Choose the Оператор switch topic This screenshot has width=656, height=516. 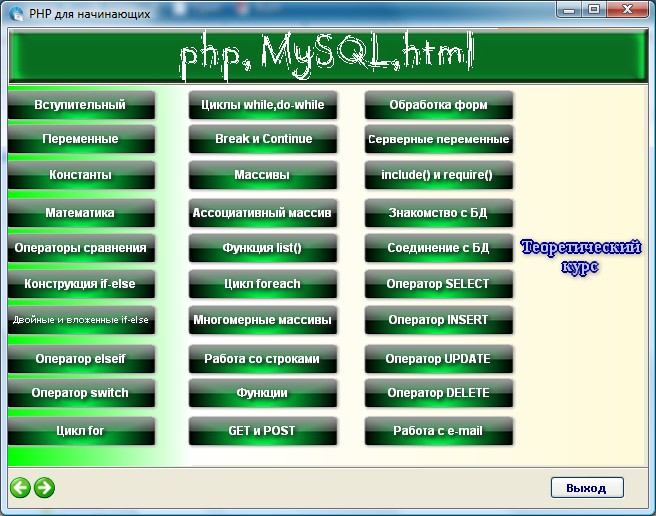pyautogui.click(x=80, y=394)
